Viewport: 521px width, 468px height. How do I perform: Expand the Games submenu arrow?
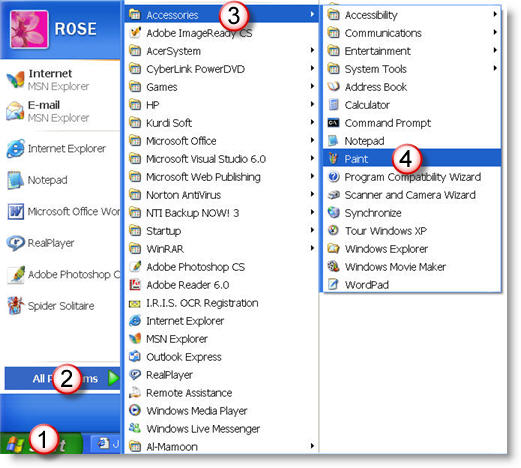tap(312, 86)
